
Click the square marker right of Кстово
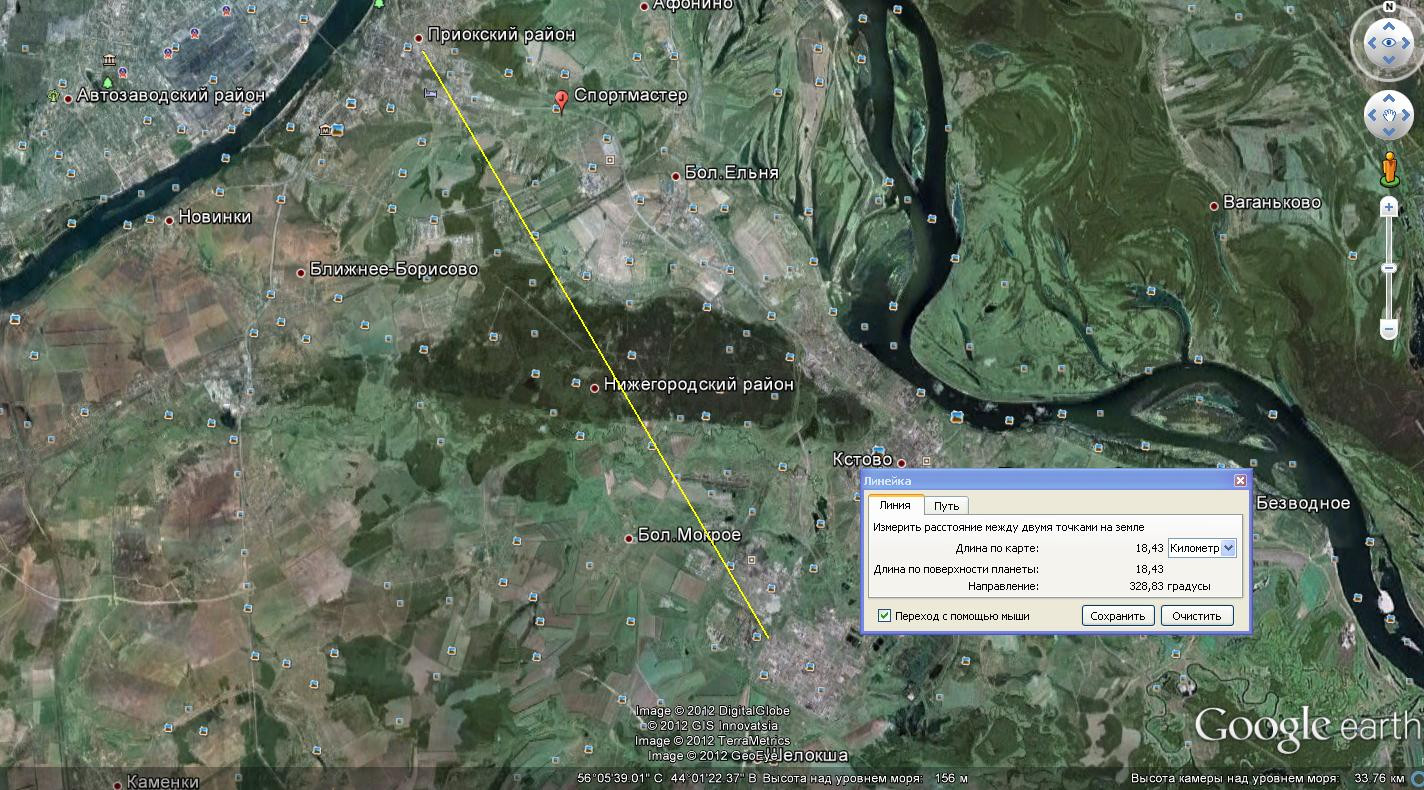(x=926, y=461)
